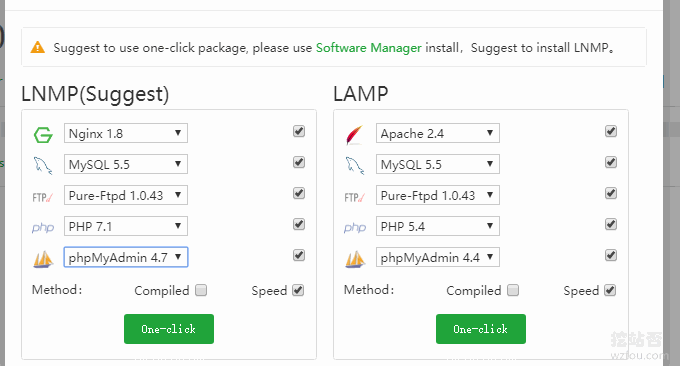
Task: Open the phpMyAdmin 4.7 dropdown
Action: [x=126, y=257]
